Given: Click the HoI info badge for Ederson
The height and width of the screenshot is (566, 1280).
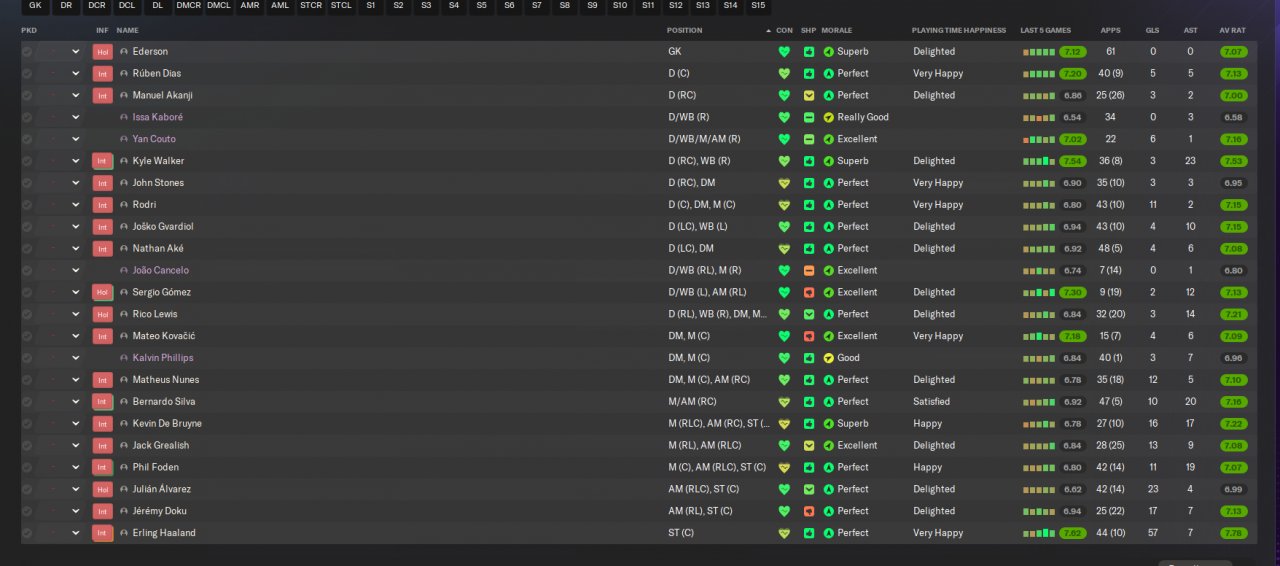Looking at the screenshot, I should click(102, 52).
